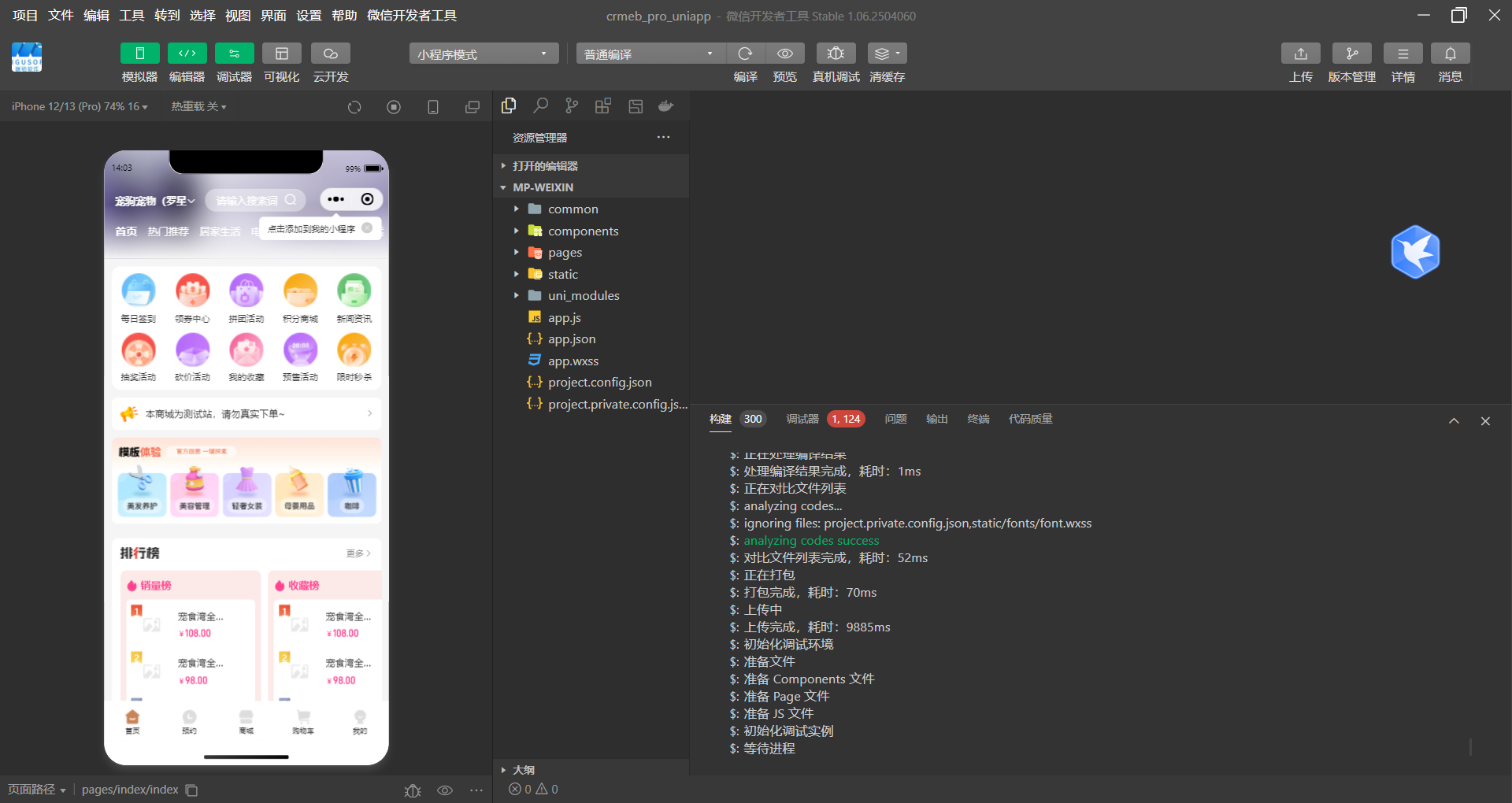1512x803 pixels.
Task: Toggle the debugger (调试器) panel
Action: 234,54
